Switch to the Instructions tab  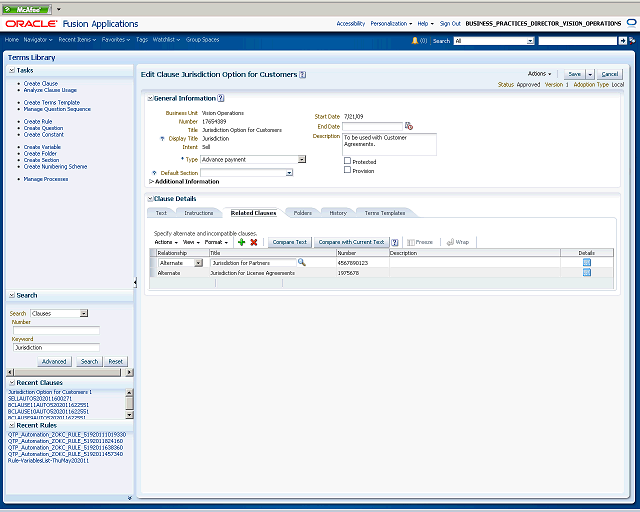(199, 213)
